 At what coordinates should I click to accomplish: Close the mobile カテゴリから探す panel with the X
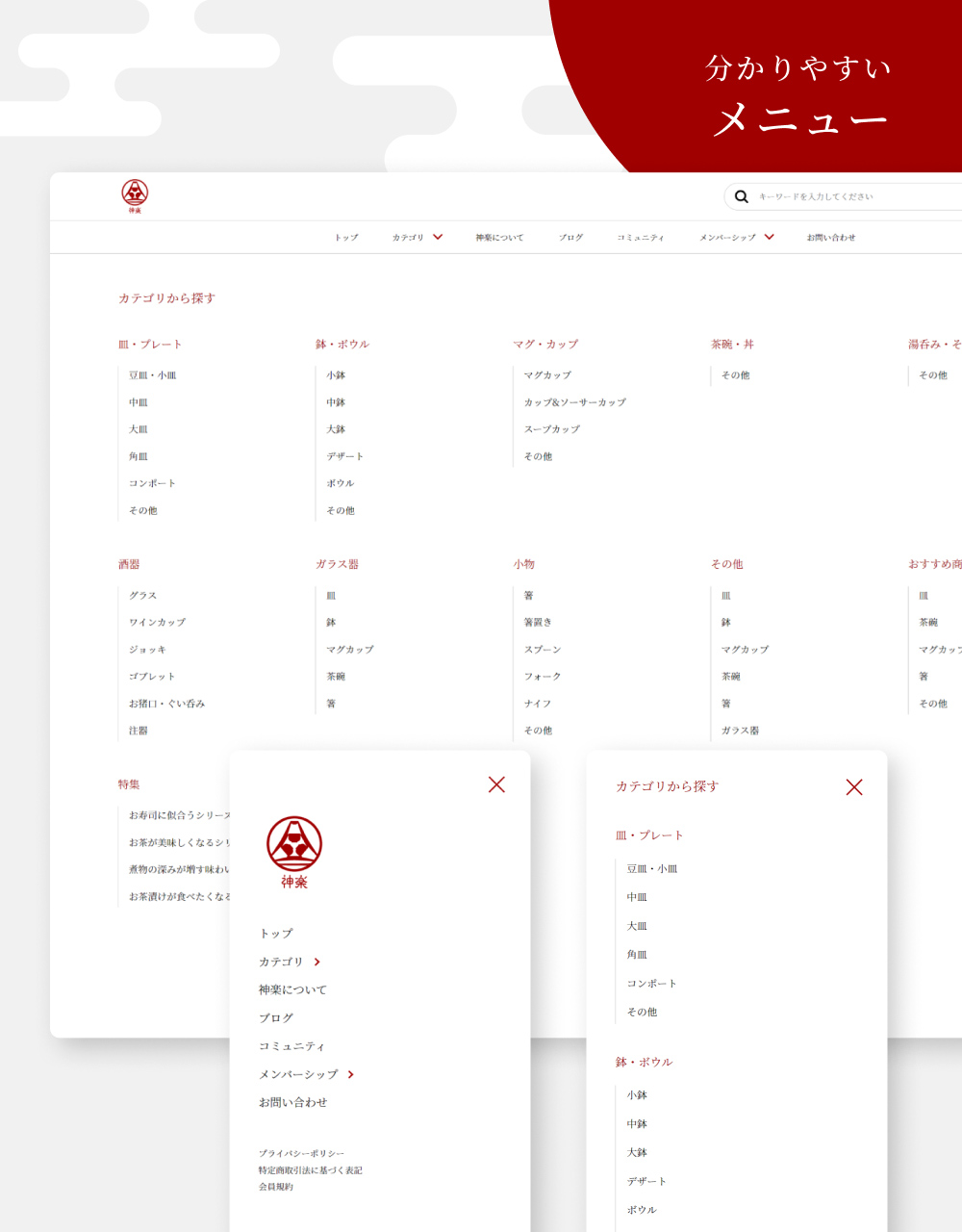[x=854, y=787]
